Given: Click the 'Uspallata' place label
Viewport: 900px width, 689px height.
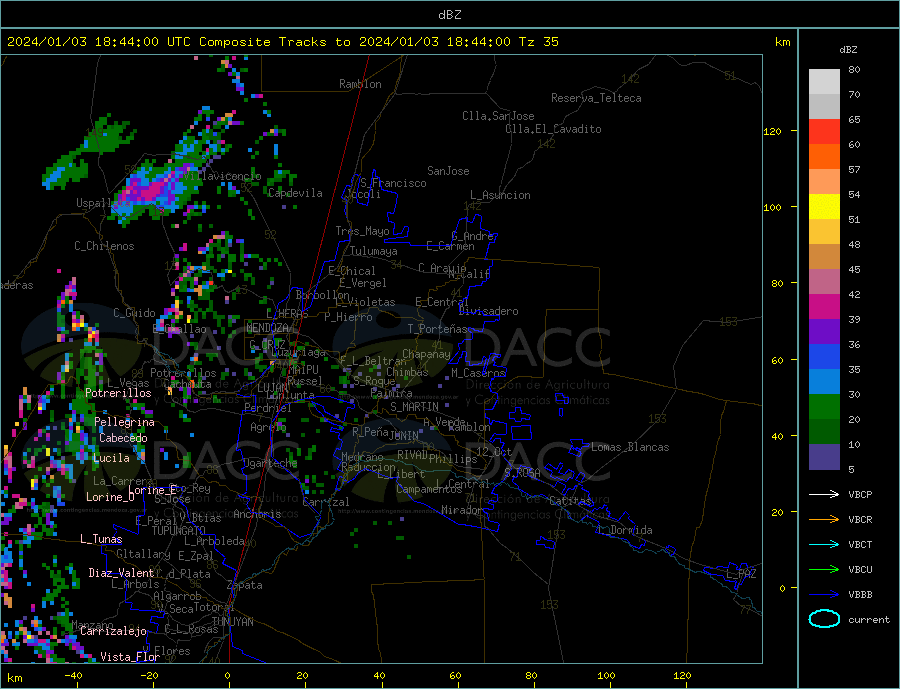Looking at the screenshot, I should click(103, 203).
